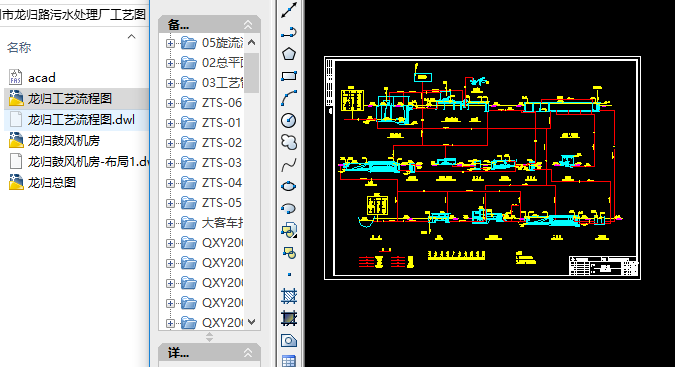Sort files by the 名称 column header
The width and height of the screenshot is (675, 367).
pyautogui.click(x=19, y=47)
